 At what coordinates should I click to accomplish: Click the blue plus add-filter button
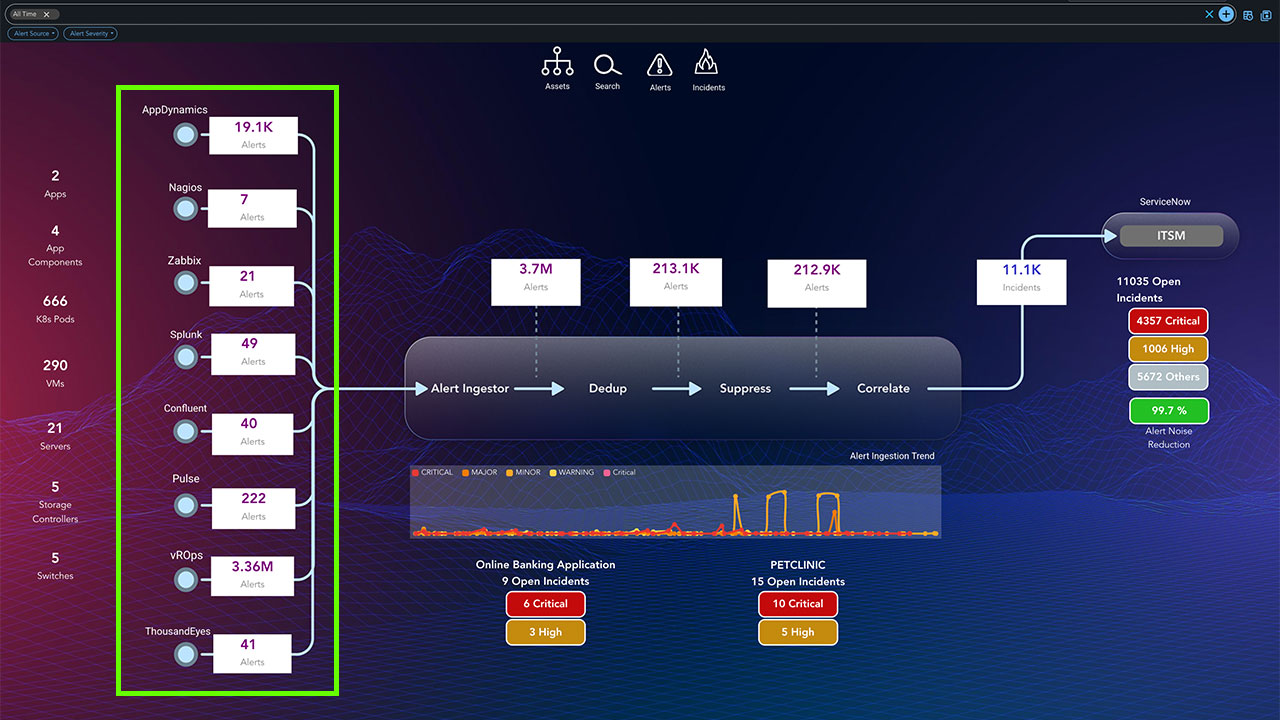(x=1226, y=14)
